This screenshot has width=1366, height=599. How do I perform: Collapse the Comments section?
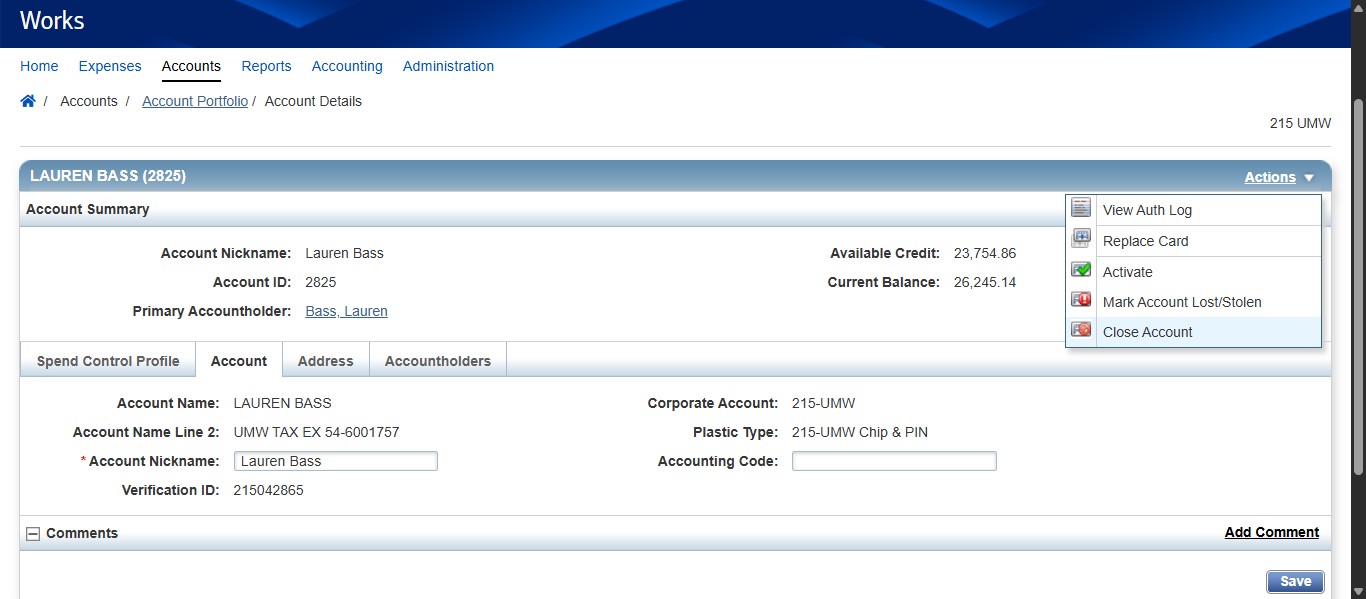(36, 532)
